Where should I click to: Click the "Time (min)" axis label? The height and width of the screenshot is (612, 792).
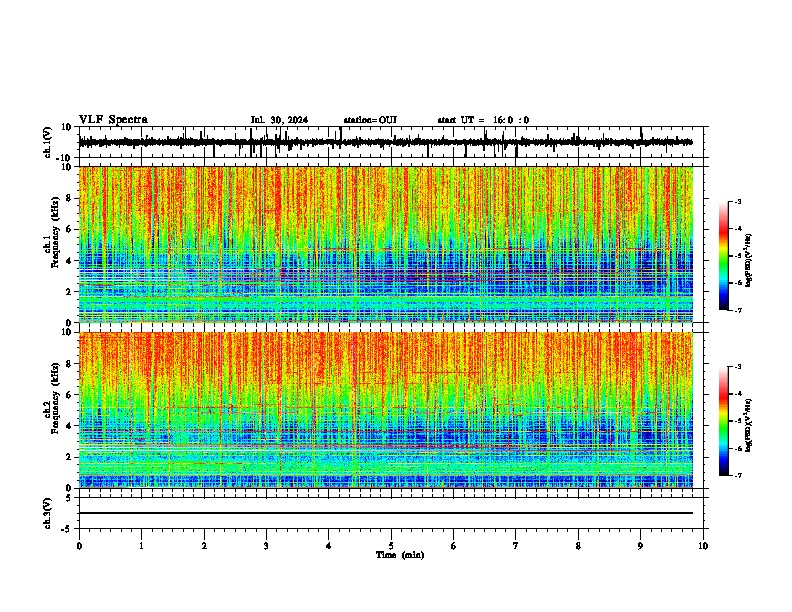(400, 555)
